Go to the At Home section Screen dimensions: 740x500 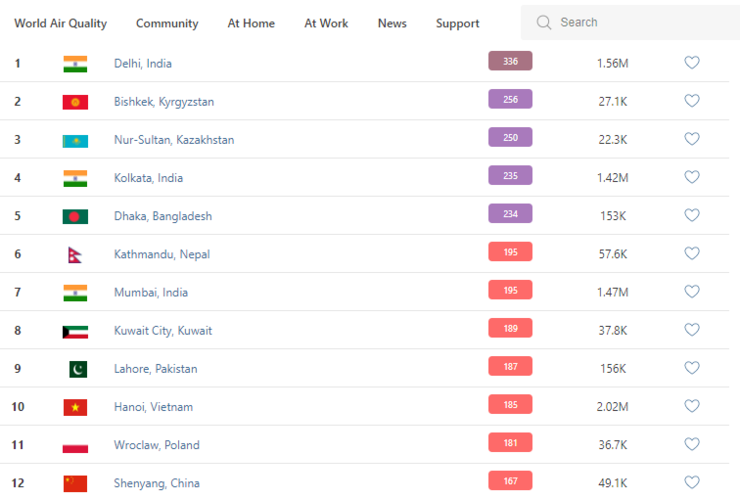[251, 23]
